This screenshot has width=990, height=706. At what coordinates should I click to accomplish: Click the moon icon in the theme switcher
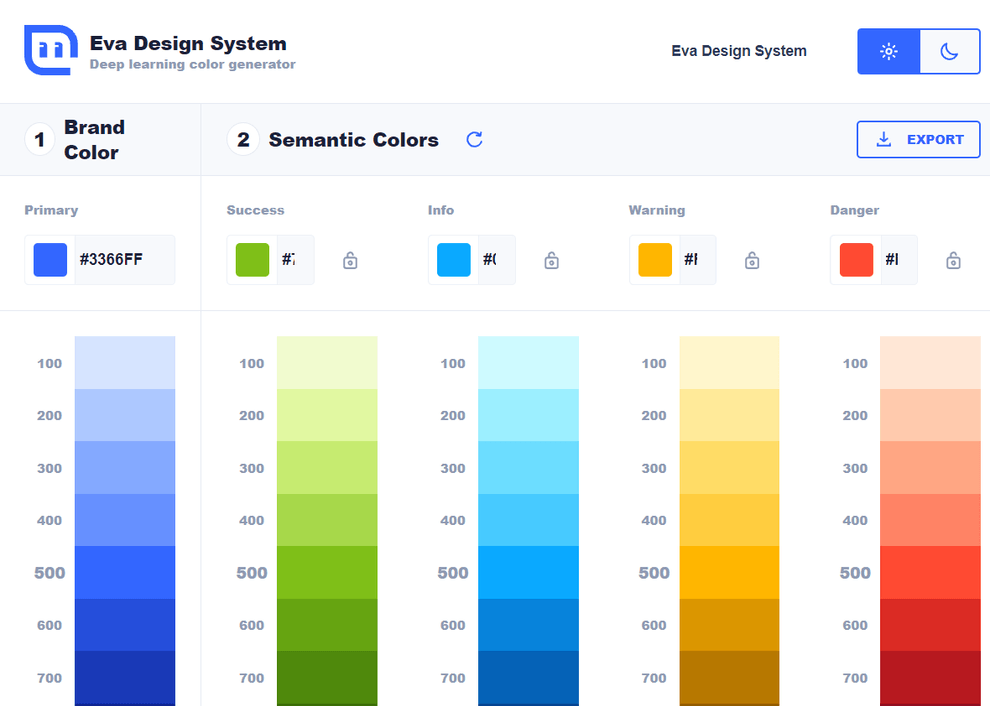click(950, 51)
